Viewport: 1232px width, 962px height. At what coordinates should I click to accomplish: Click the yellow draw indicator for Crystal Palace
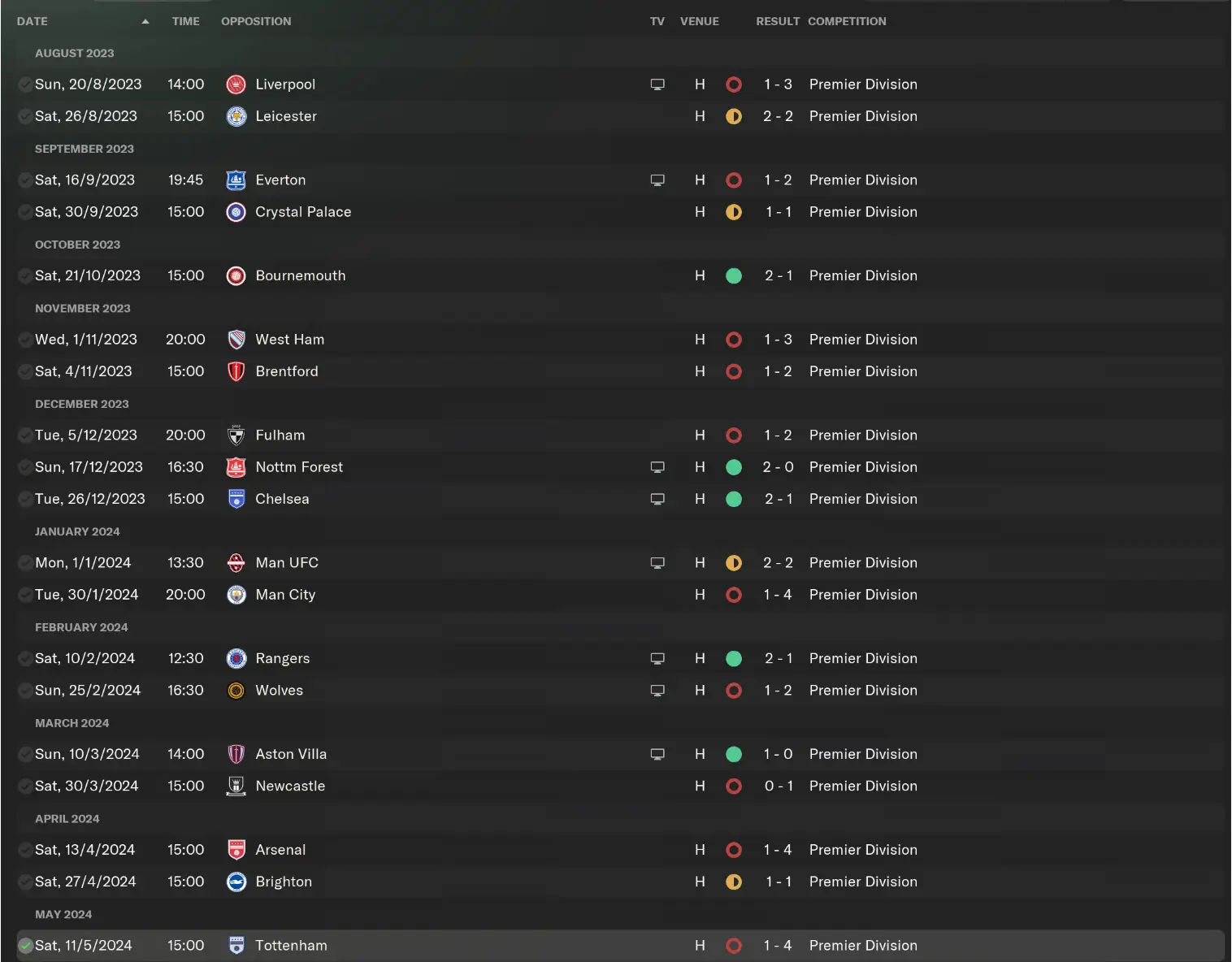point(734,211)
